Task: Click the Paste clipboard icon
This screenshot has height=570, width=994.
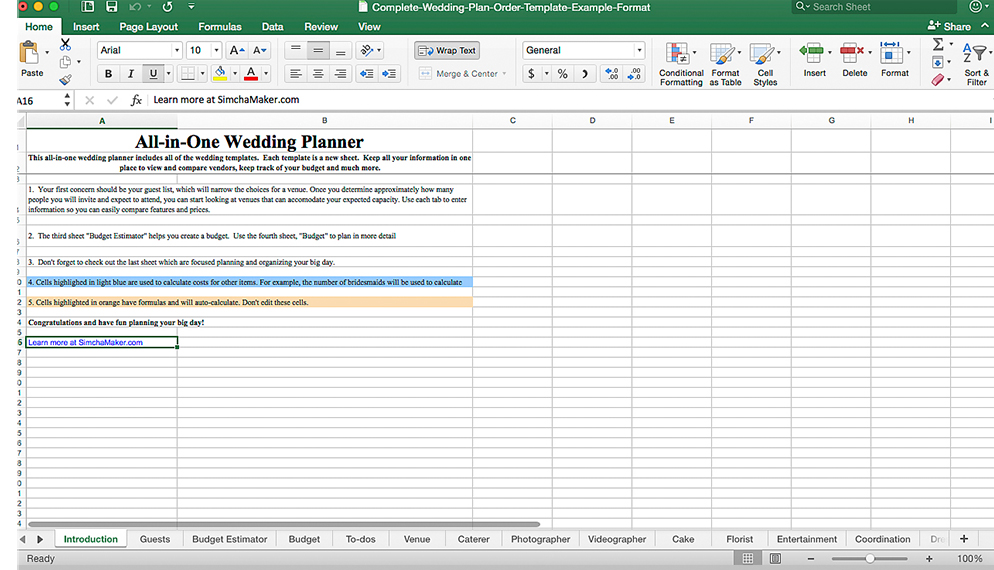Action: point(29,53)
